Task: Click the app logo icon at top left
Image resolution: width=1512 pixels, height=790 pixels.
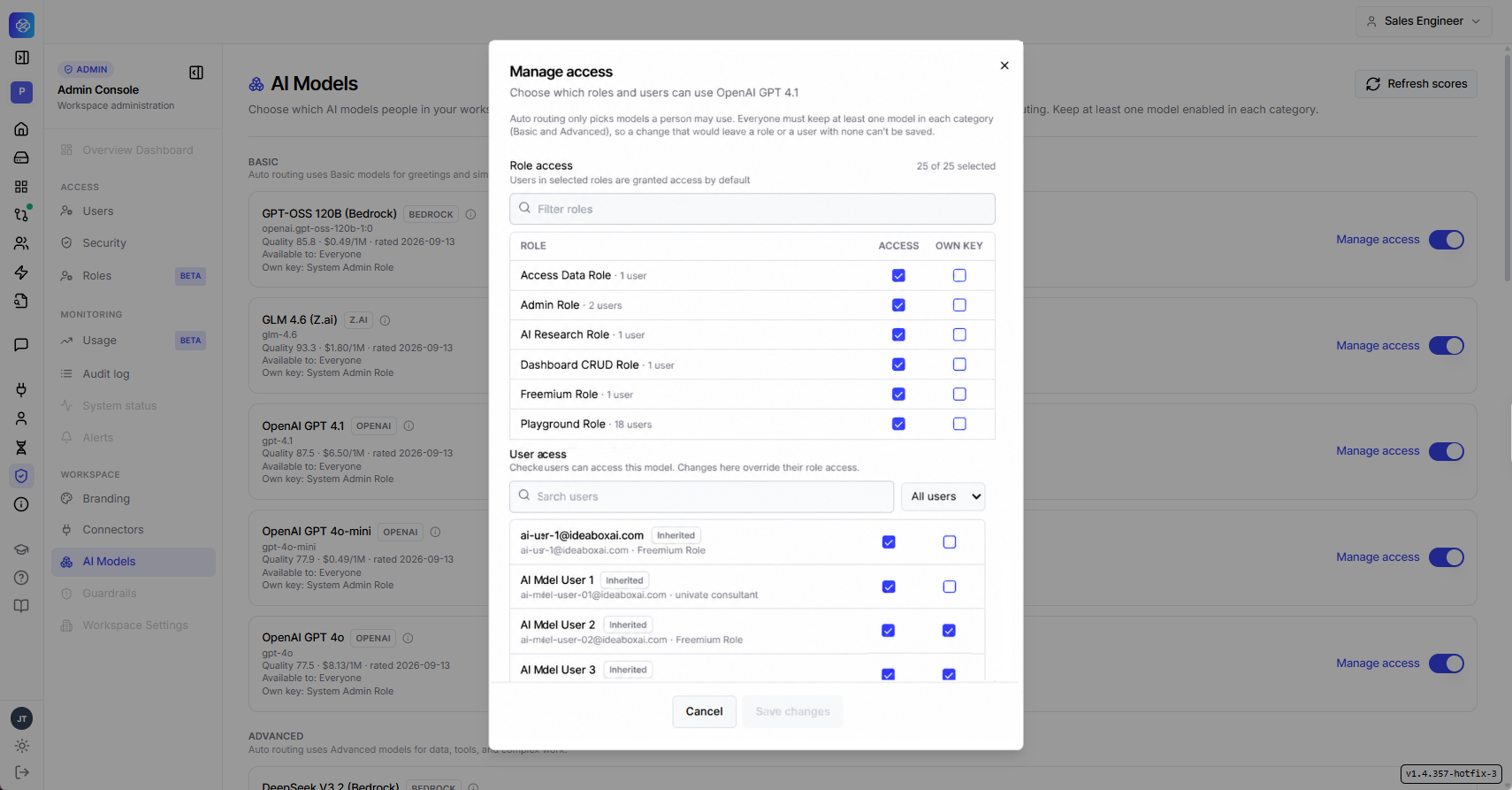Action: pyautogui.click(x=21, y=26)
